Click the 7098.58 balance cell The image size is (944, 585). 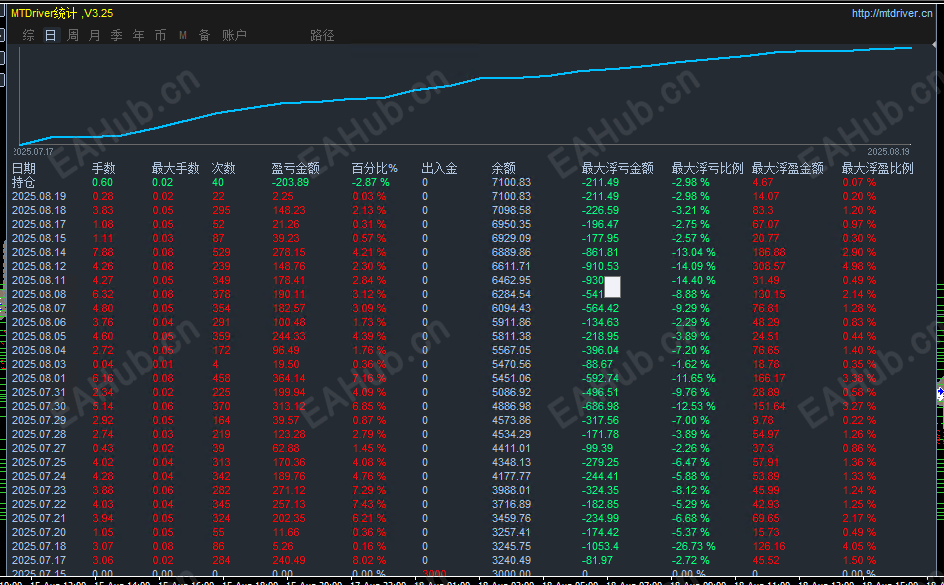coord(511,210)
